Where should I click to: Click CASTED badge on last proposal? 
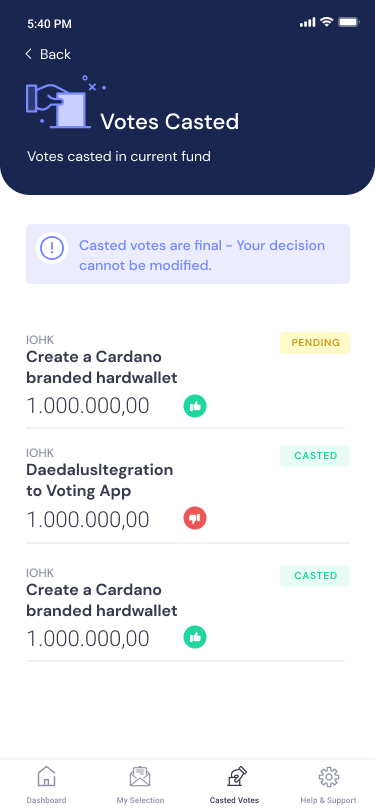pyautogui.click(x=315, y=576)
